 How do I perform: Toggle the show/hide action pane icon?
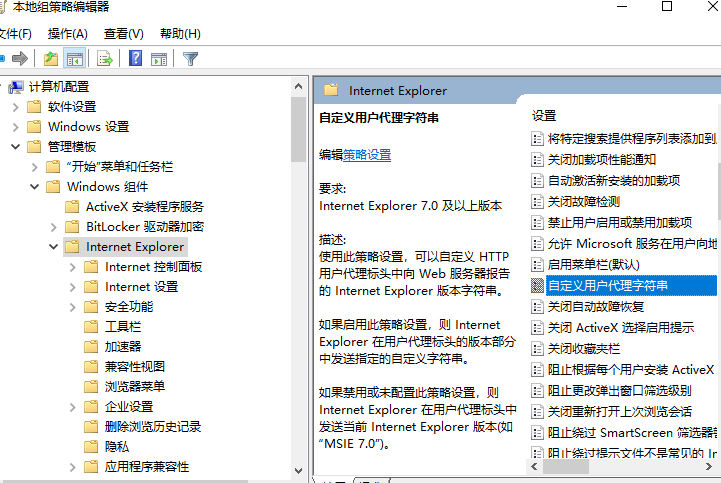[x=158, y=59]
